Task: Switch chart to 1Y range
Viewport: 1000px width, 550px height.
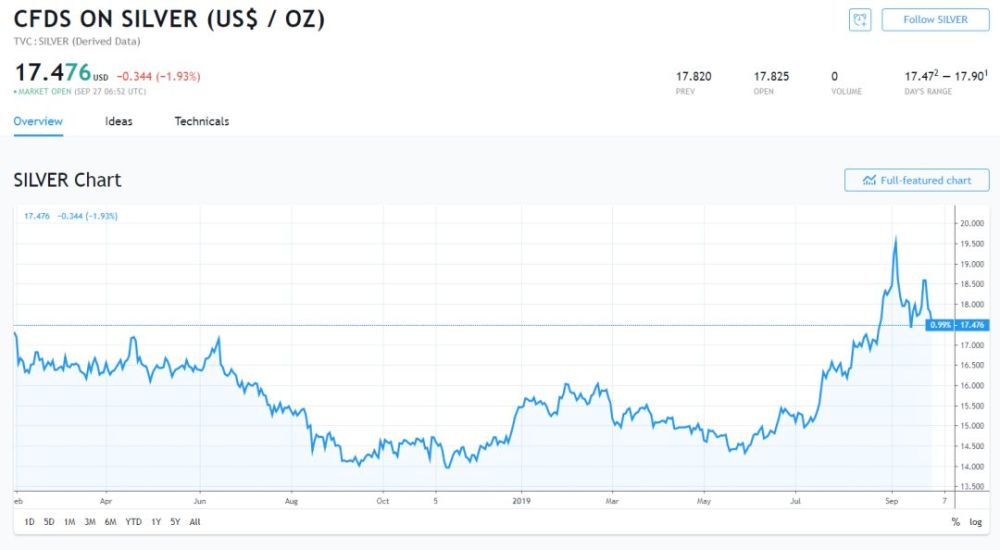Action: [156, 522]
